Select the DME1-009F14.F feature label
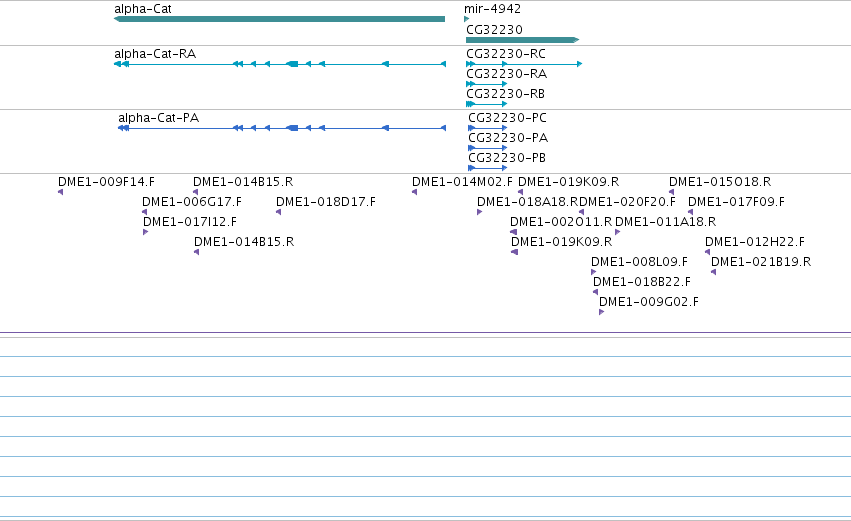Viewport: 851px width, 521px height. 106,182
